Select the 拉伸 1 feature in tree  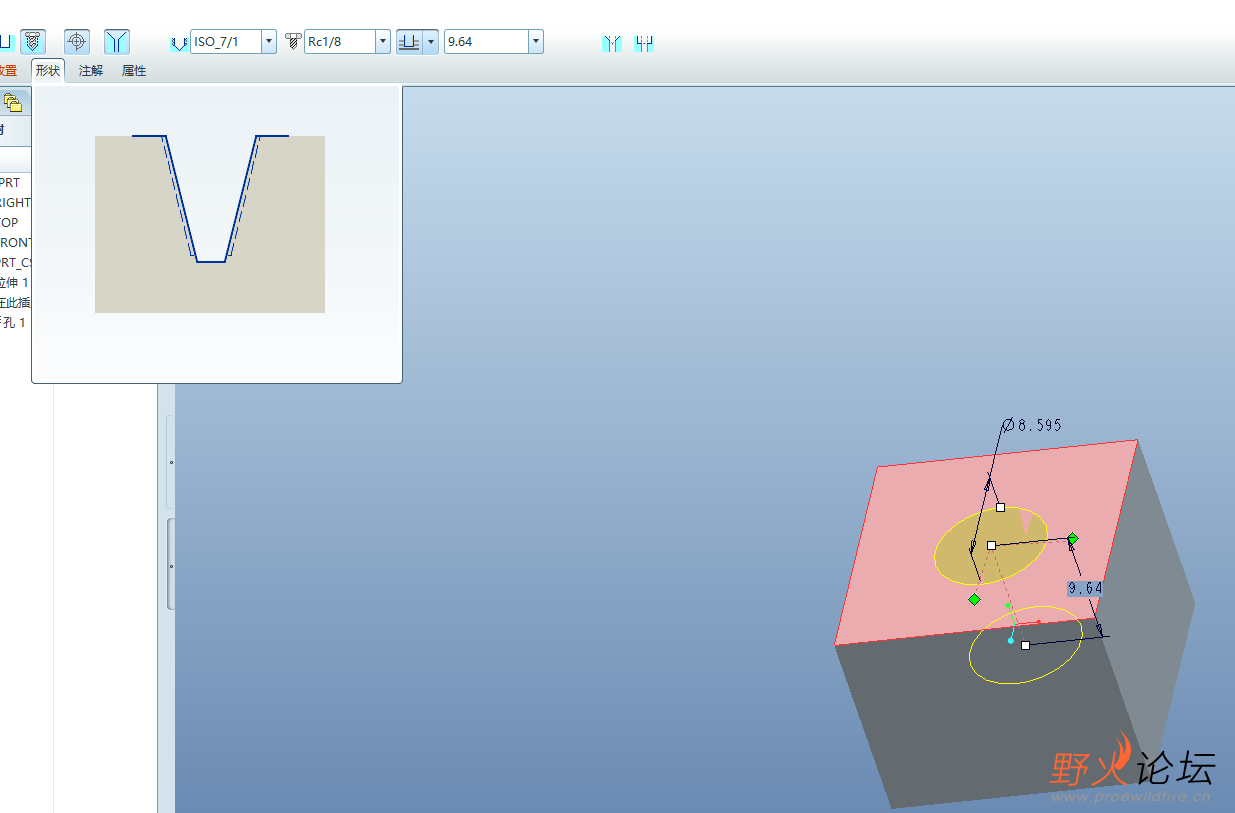15,283
